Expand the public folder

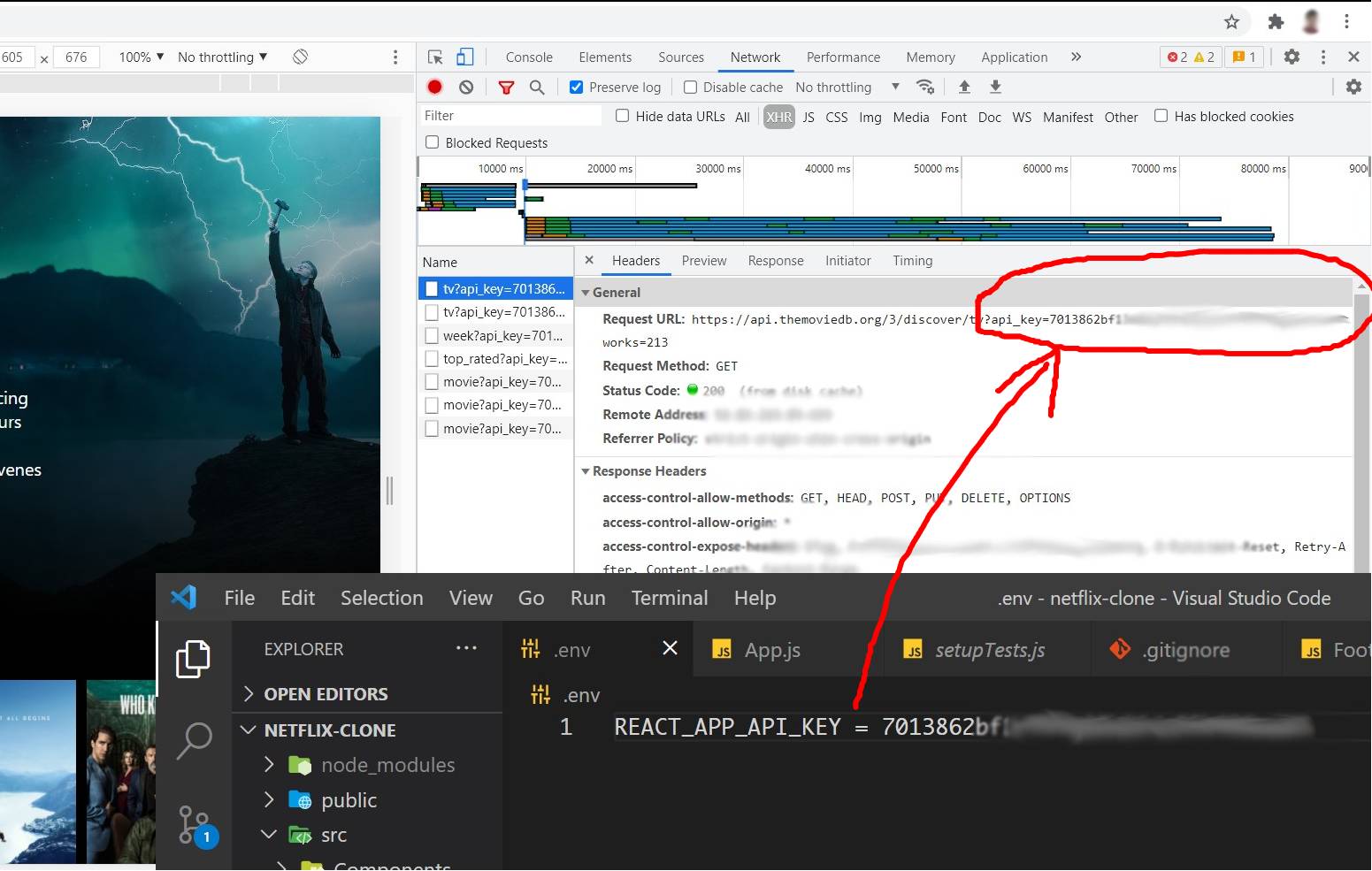pyautogui.click(x=270, y=800)
